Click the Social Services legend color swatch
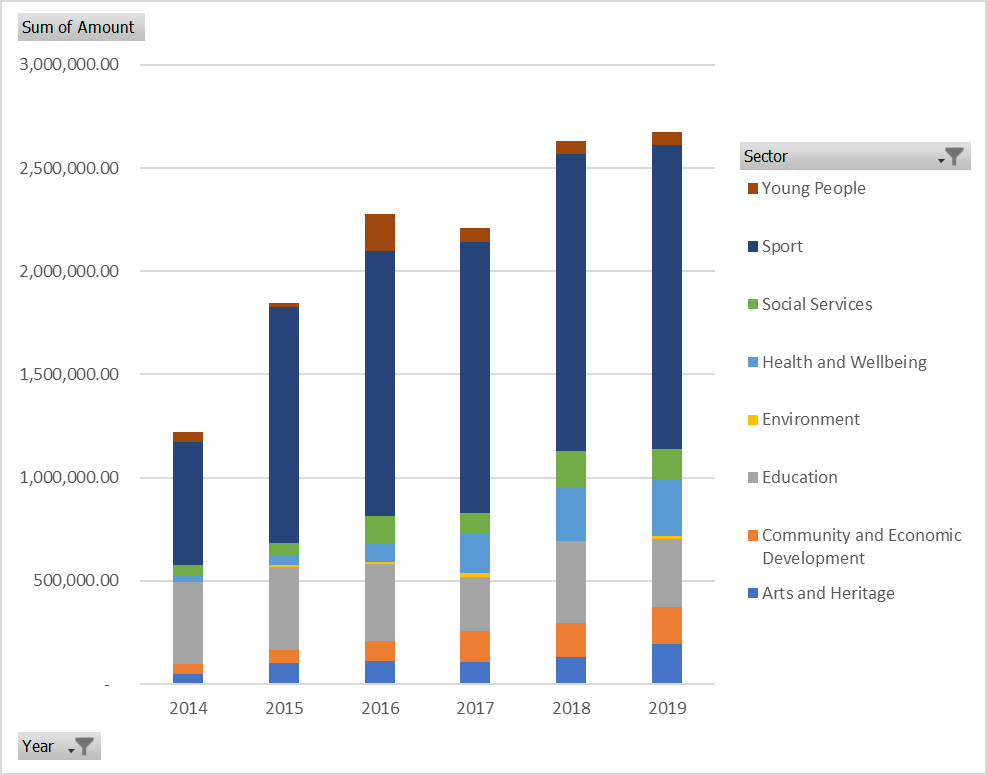This screenshot has height=775, width=987. tap(753, 304)
